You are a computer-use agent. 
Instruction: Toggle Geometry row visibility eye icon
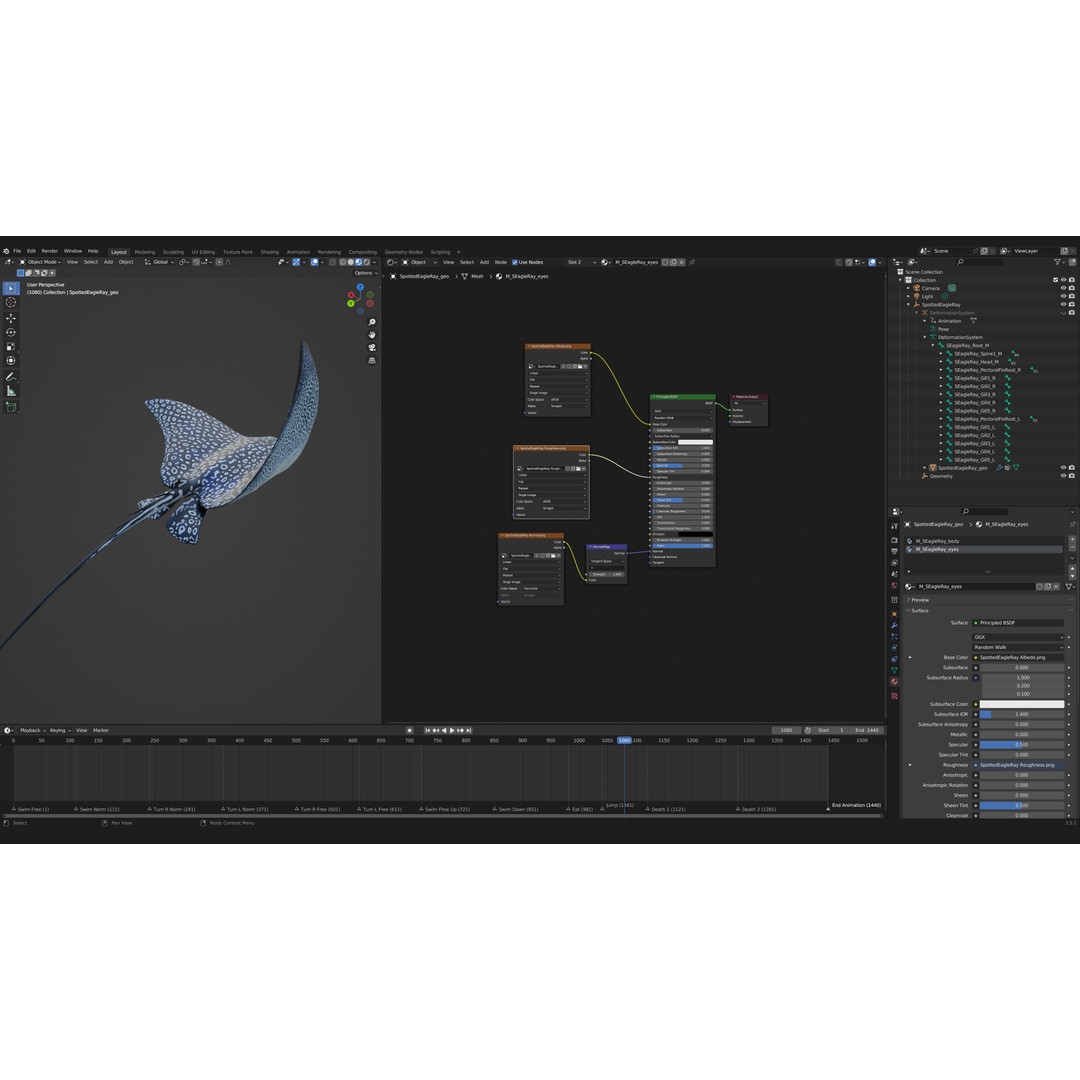[1063, 476]
